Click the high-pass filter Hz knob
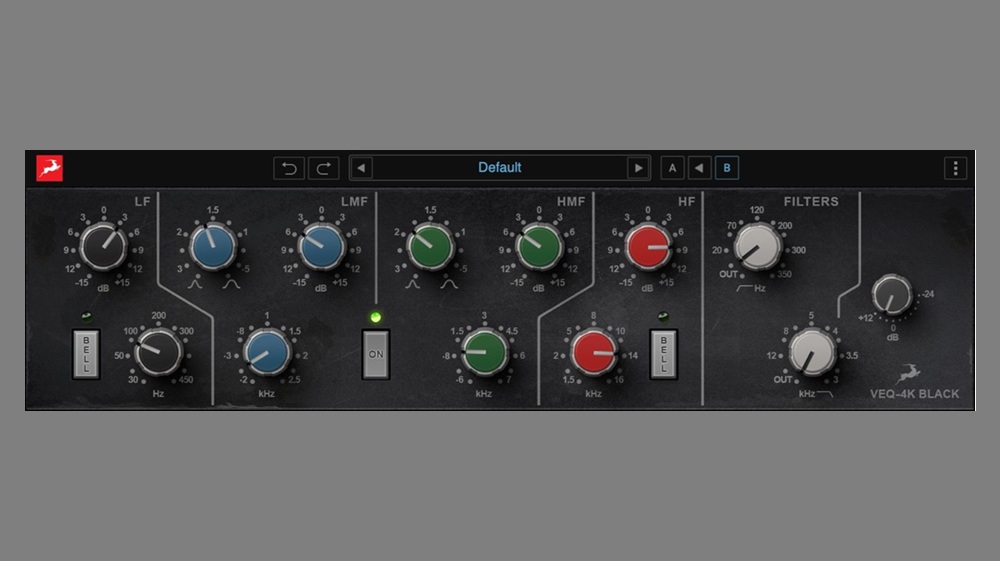This screenshot has height=561, width=1000. point(758,247)
